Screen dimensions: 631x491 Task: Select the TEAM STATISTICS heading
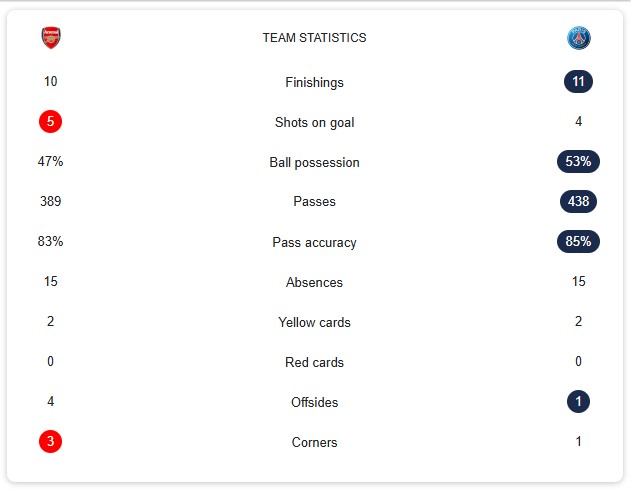[314, 38]
